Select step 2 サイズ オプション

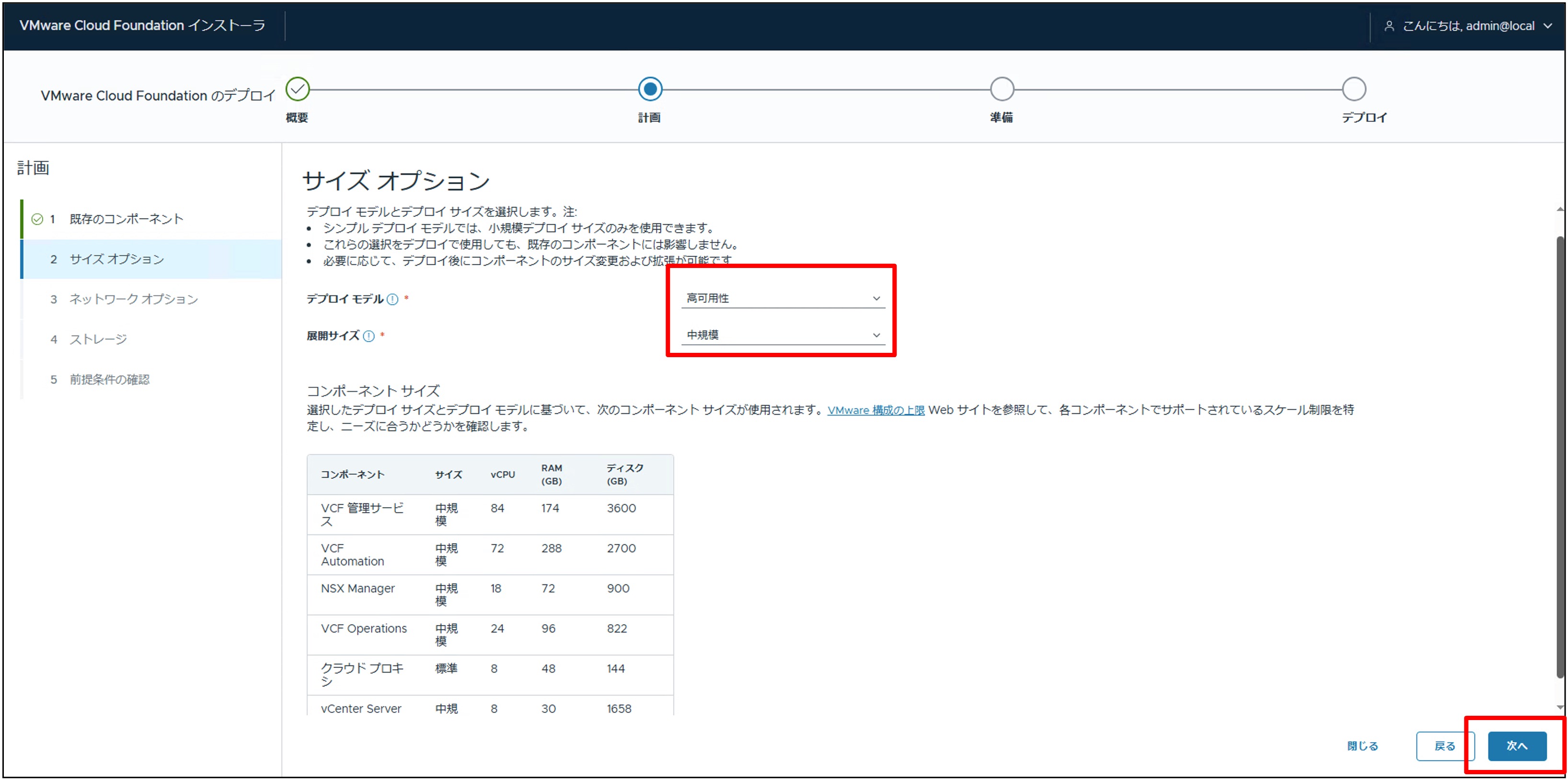[x=151, y=259]
